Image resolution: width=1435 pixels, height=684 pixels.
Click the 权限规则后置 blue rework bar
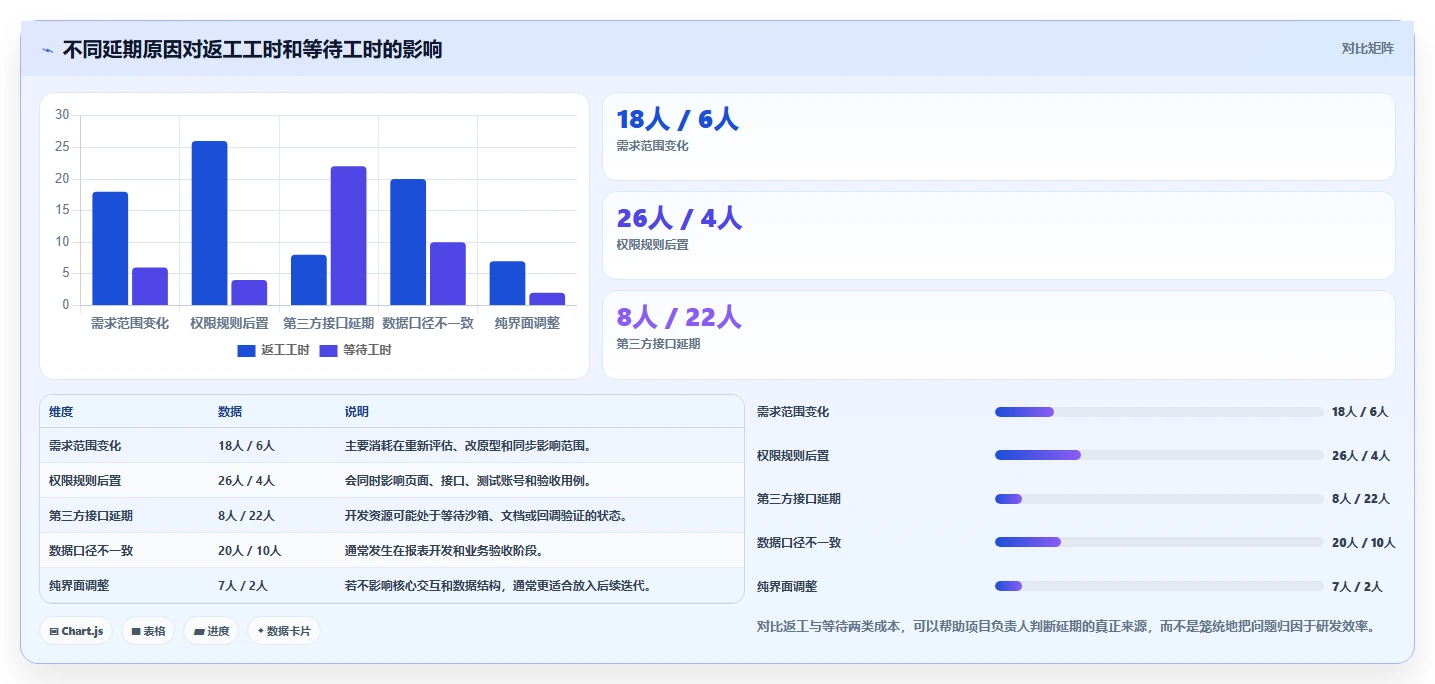pyautogui.click(x=210, y=223)
